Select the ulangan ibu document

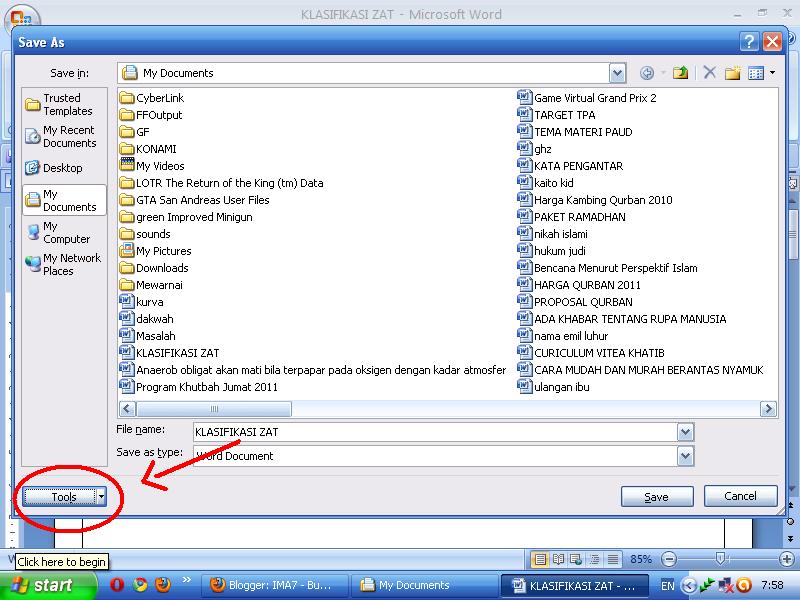click(x=554, y=387)
